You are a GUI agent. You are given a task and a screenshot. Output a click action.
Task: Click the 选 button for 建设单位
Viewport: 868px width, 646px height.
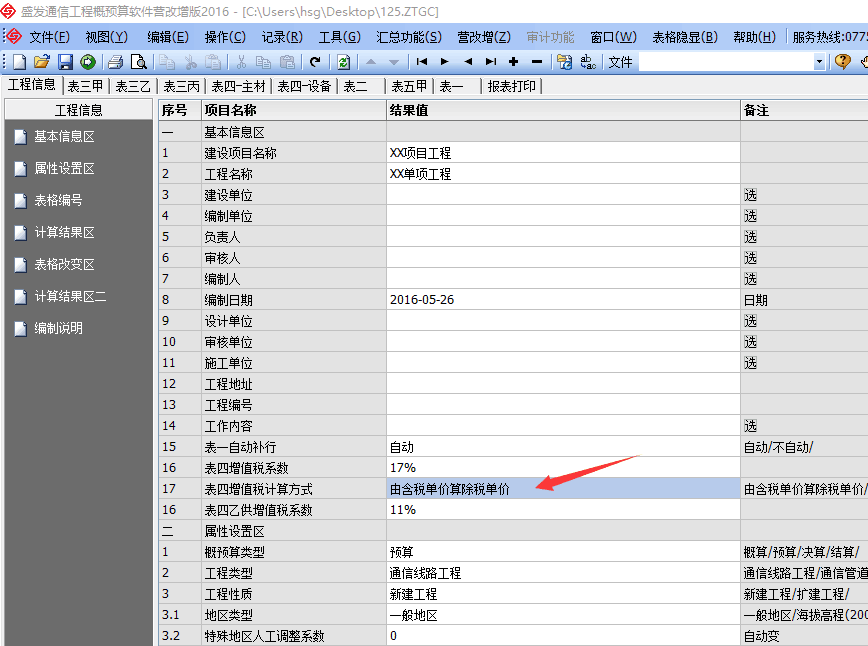(x=750, y=195)
